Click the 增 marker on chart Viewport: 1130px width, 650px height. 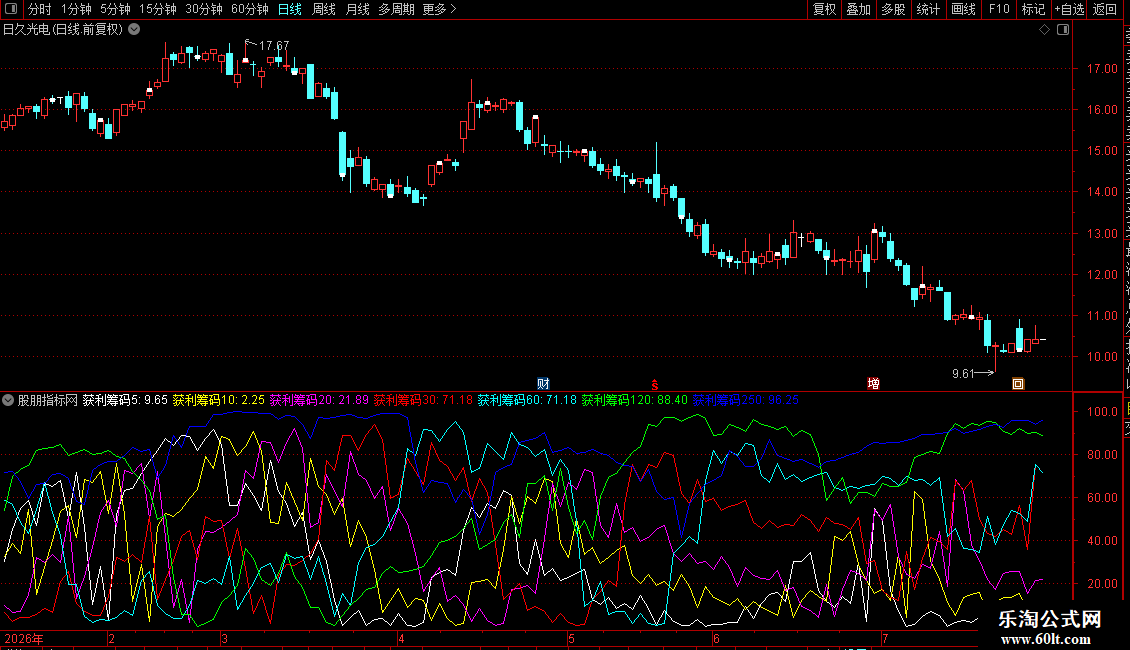click(x=873, y=384)
